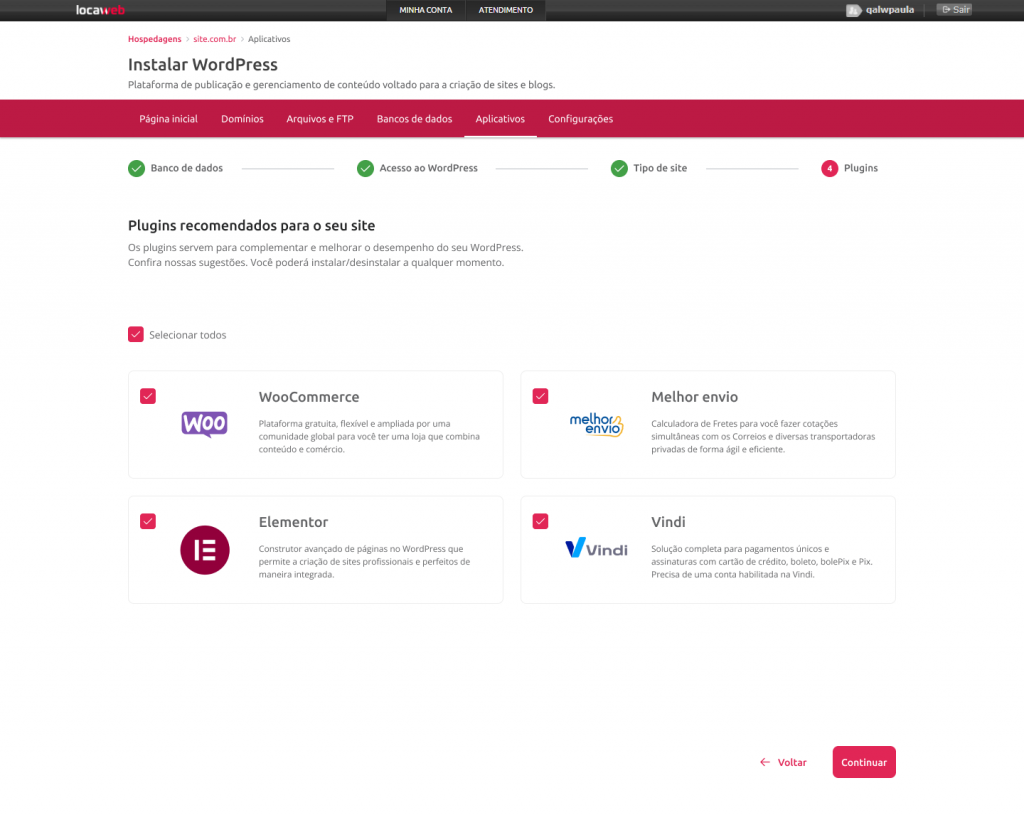Switch to the Domínios tab
This screenshot has height=815, width=1024.
[x=242, y=119]
